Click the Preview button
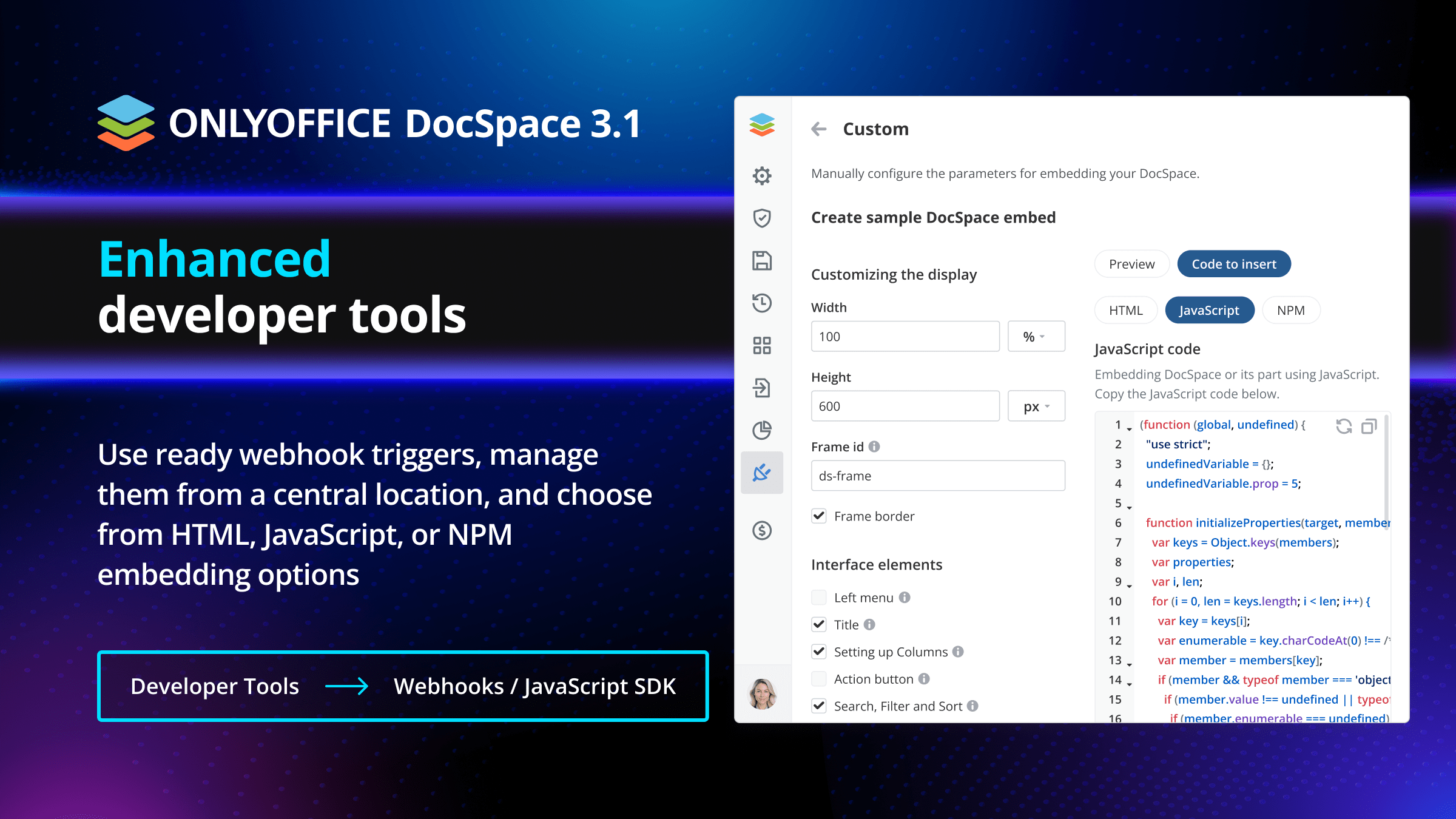Viewport: 1456px width, 819px height. click(x=1131, y=264)
